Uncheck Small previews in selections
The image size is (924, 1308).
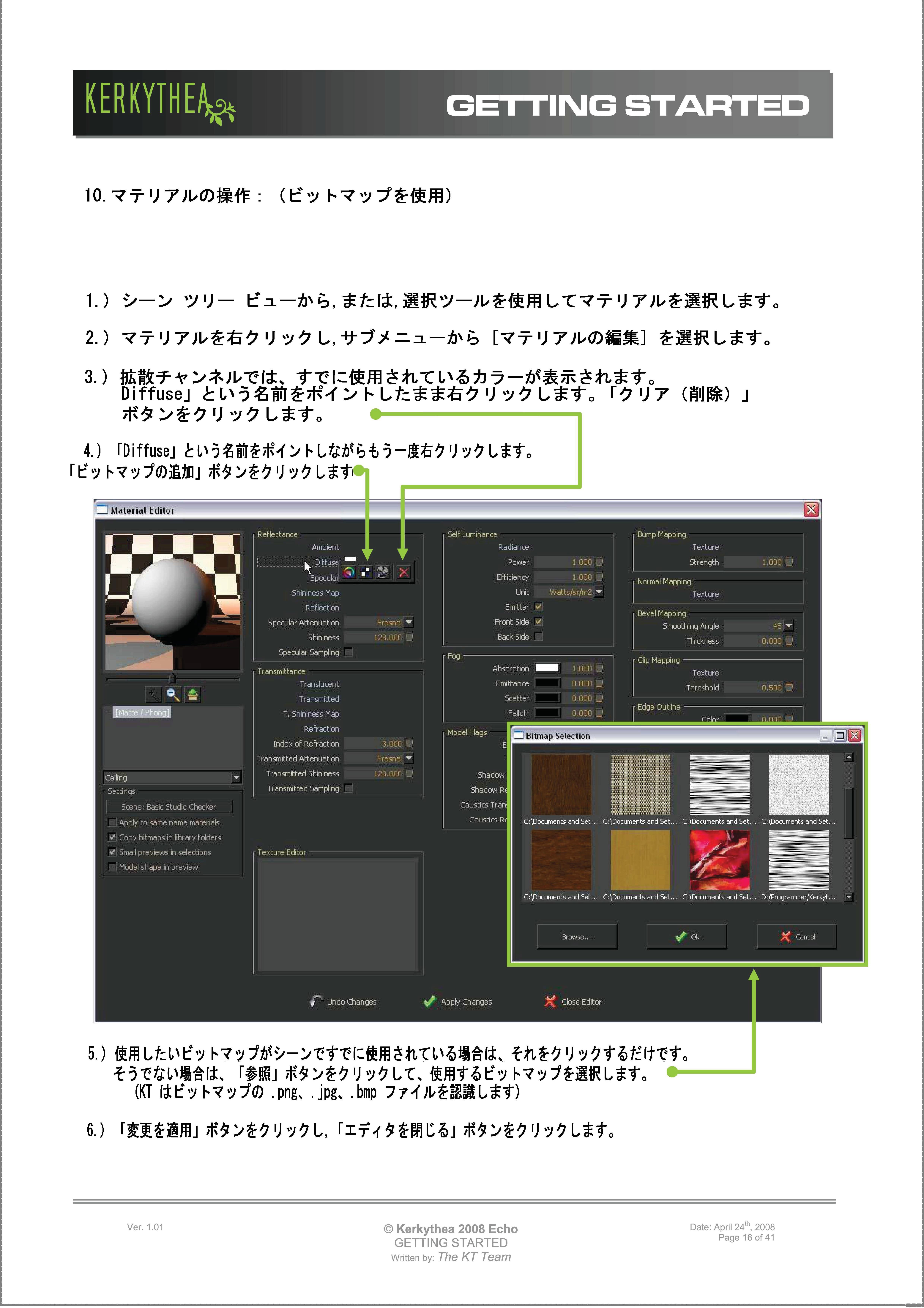pyautogui.click(x=112, y=852)
